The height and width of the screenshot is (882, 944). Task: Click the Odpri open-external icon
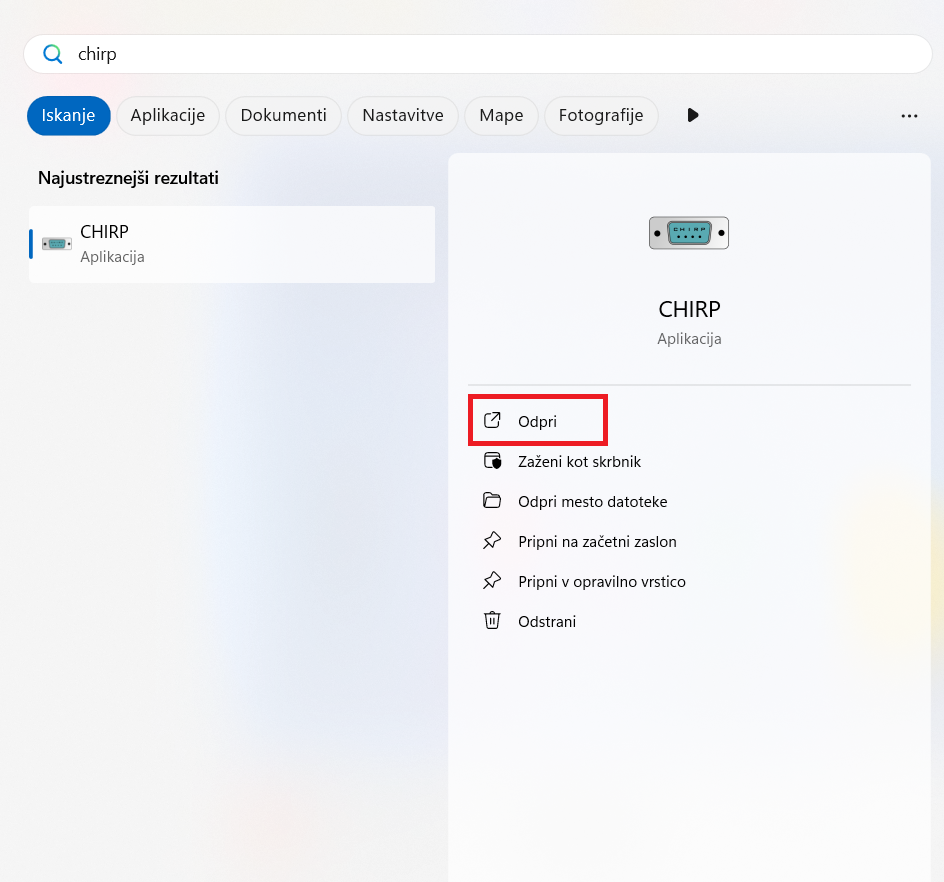[492, 420]
